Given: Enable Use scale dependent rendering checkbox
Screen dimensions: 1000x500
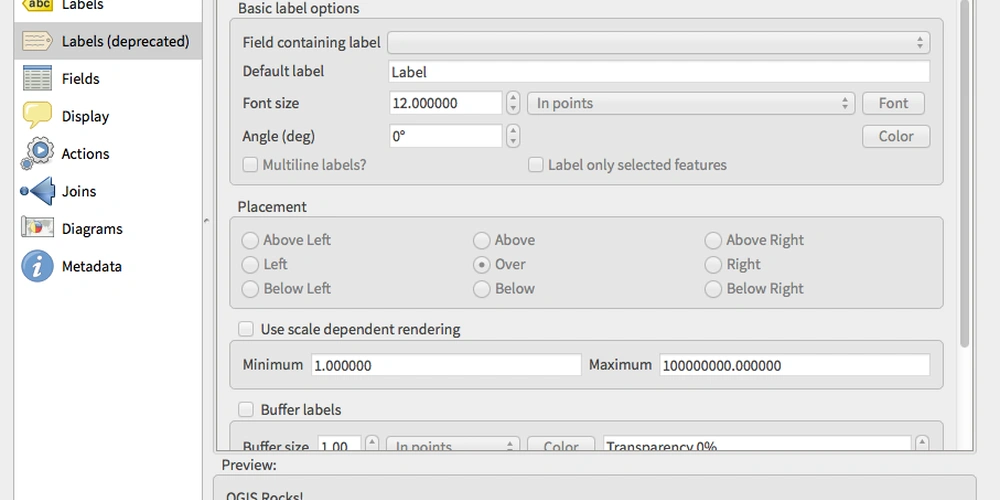Looking at the screenshot, I should [246, 329].
